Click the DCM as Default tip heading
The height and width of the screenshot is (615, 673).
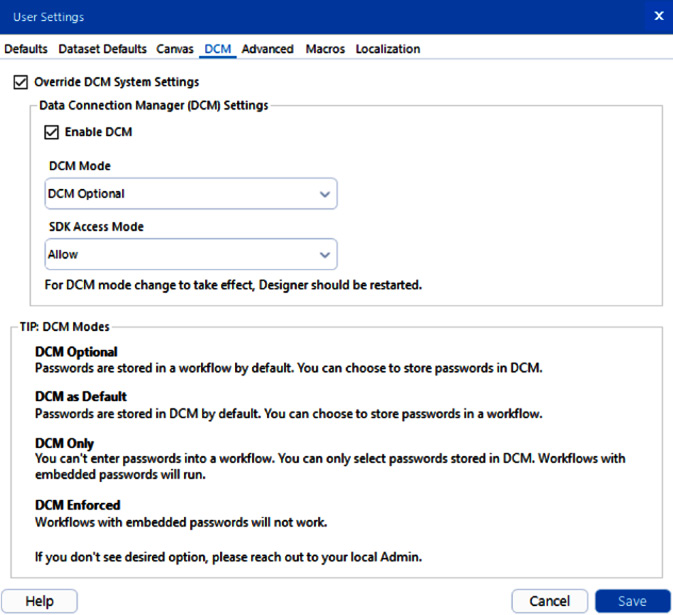[x=81, y=396]
